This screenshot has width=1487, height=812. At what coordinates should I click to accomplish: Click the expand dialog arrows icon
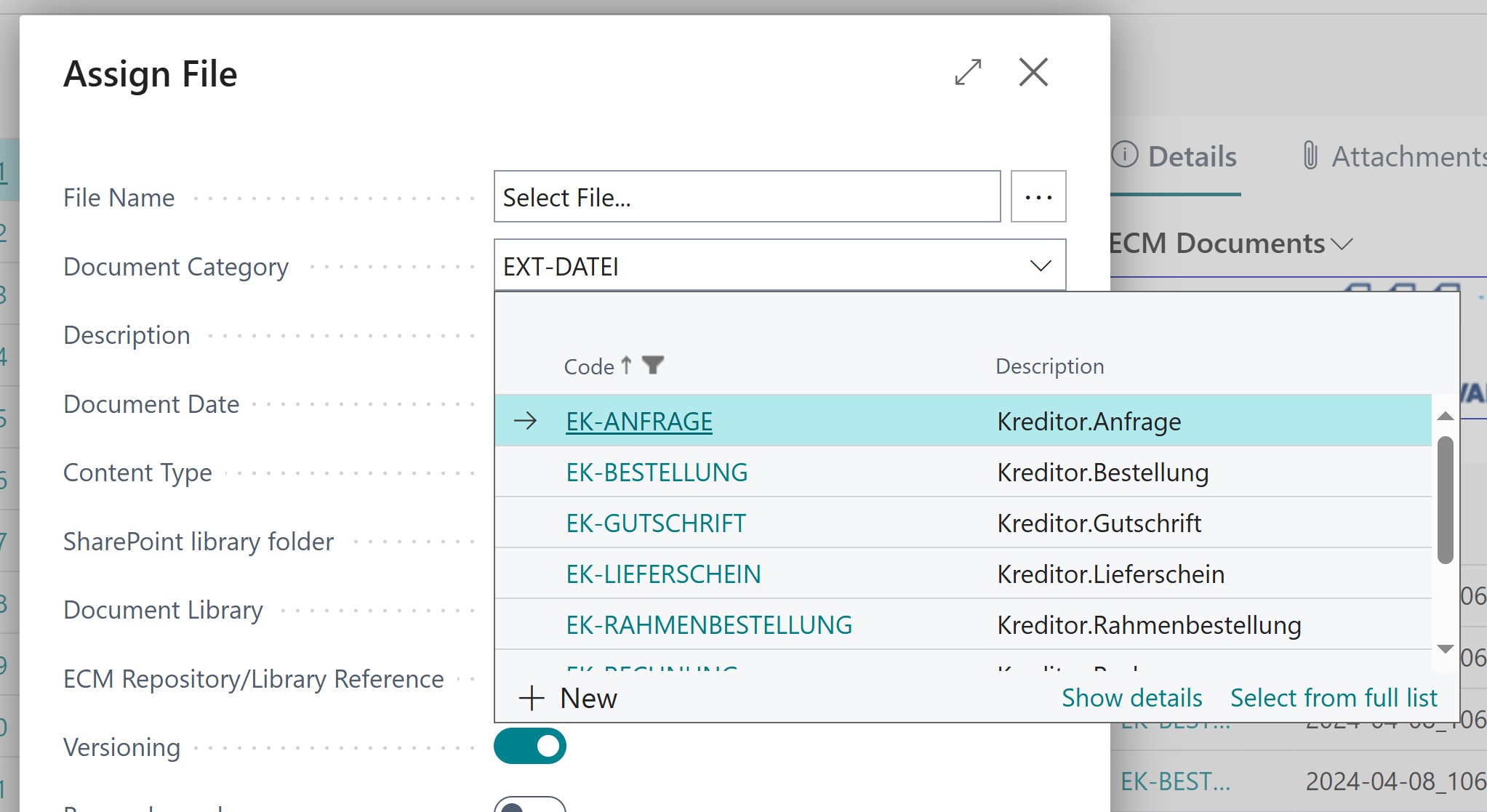(968, 73)
